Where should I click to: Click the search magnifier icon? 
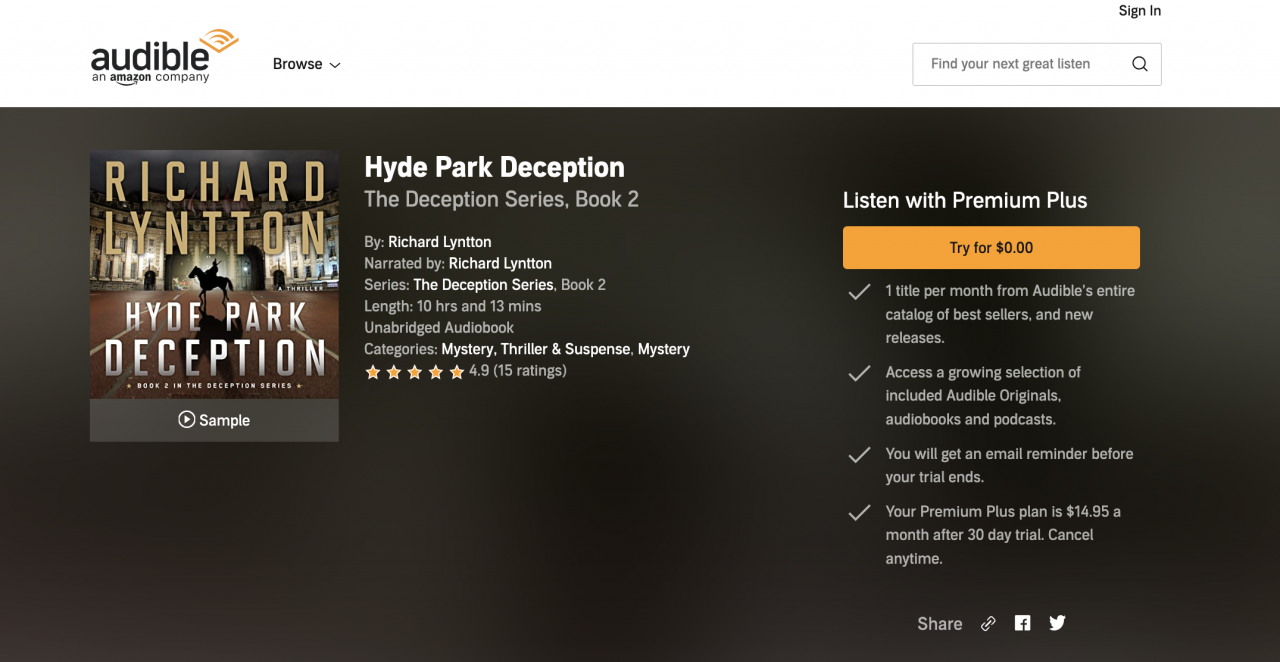point(1139,64)
